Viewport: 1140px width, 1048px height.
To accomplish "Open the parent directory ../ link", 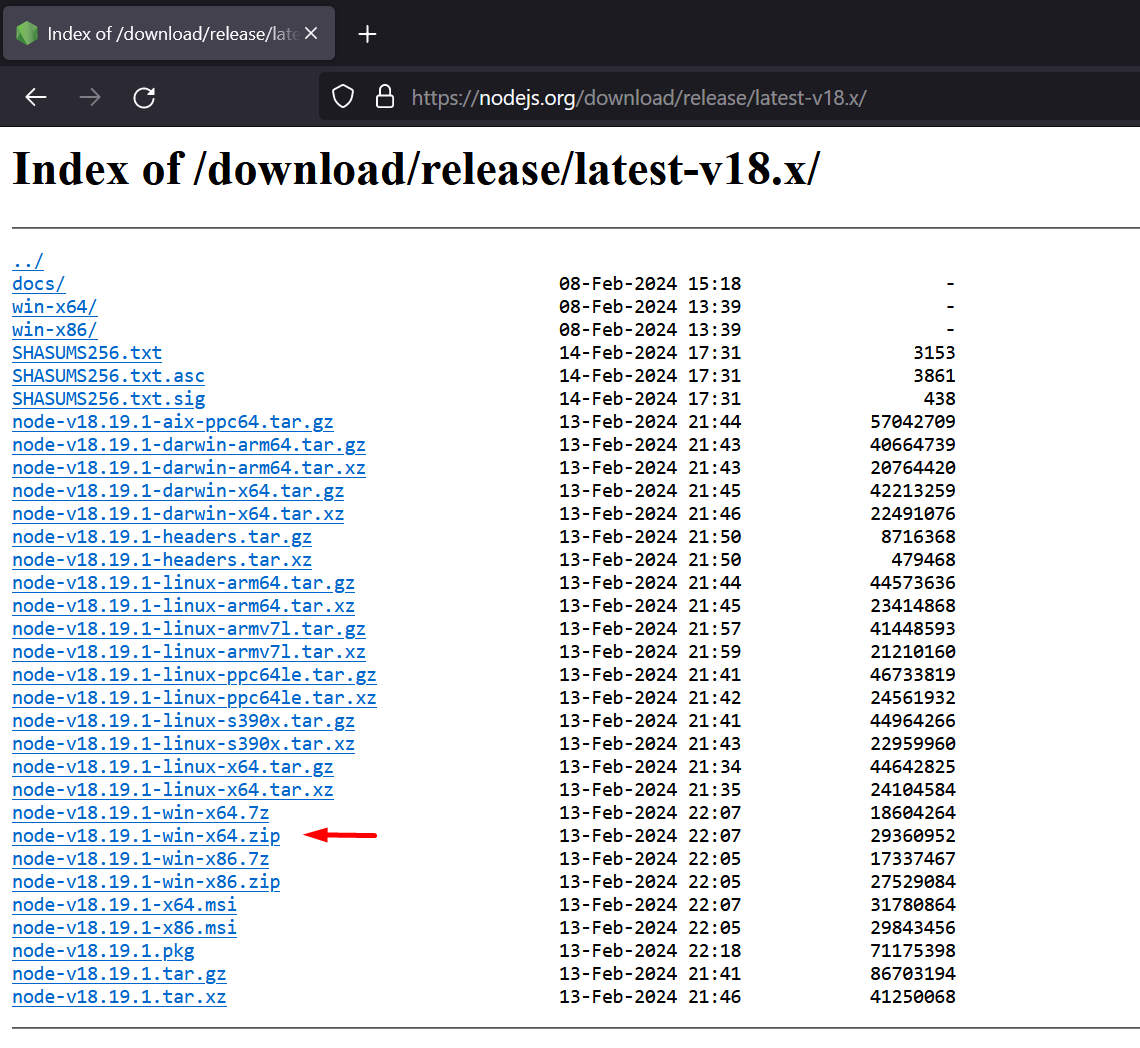I will click(x=28, y=261).
